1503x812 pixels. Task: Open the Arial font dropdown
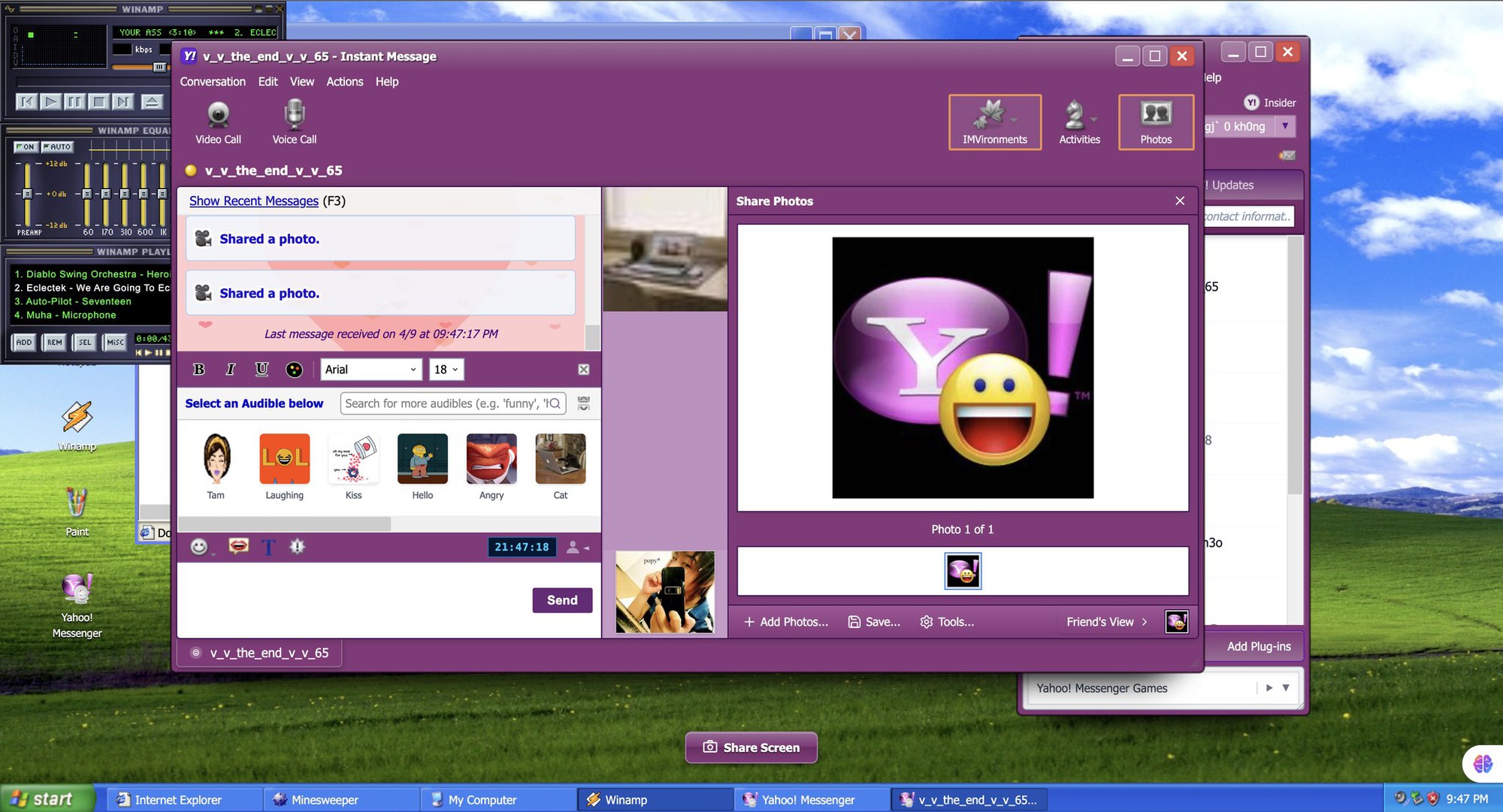(370, 369)
